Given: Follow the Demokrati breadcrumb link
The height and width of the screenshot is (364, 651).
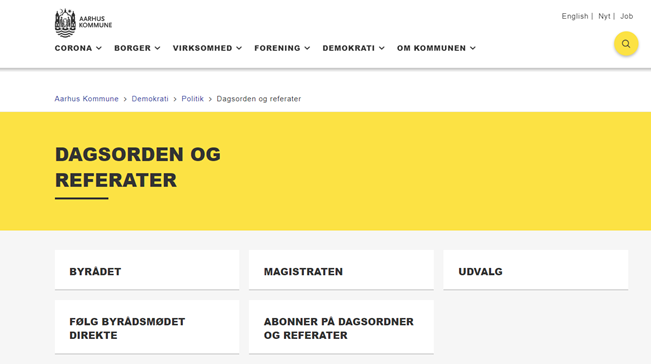Looking at the screenshot, I should 150,99.
